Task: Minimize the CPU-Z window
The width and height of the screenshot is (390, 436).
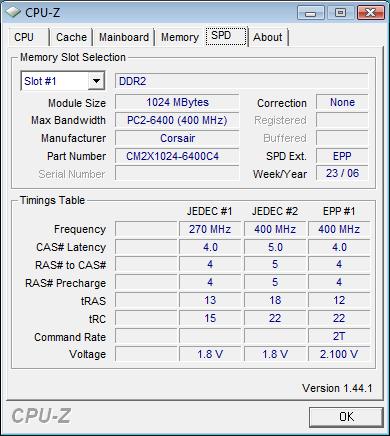Action: coord(311,13)
